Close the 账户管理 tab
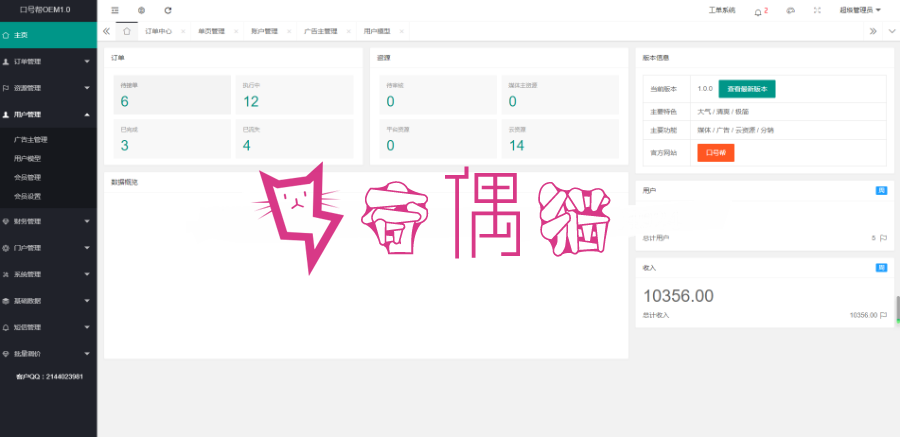 [289, 32]
